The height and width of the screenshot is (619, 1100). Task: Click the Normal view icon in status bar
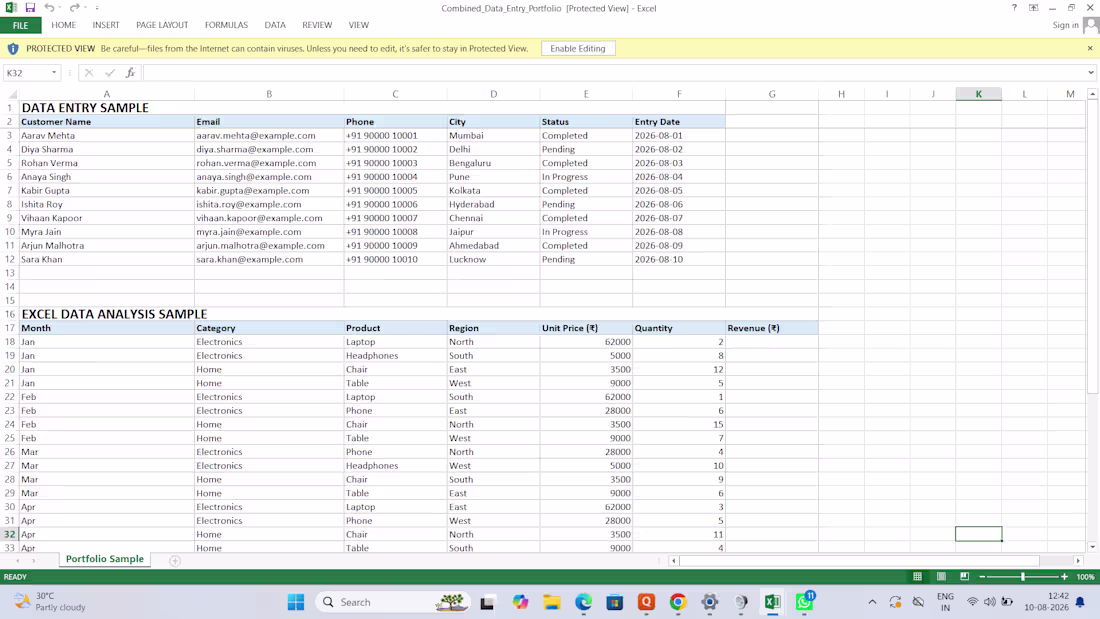[917, 576]
